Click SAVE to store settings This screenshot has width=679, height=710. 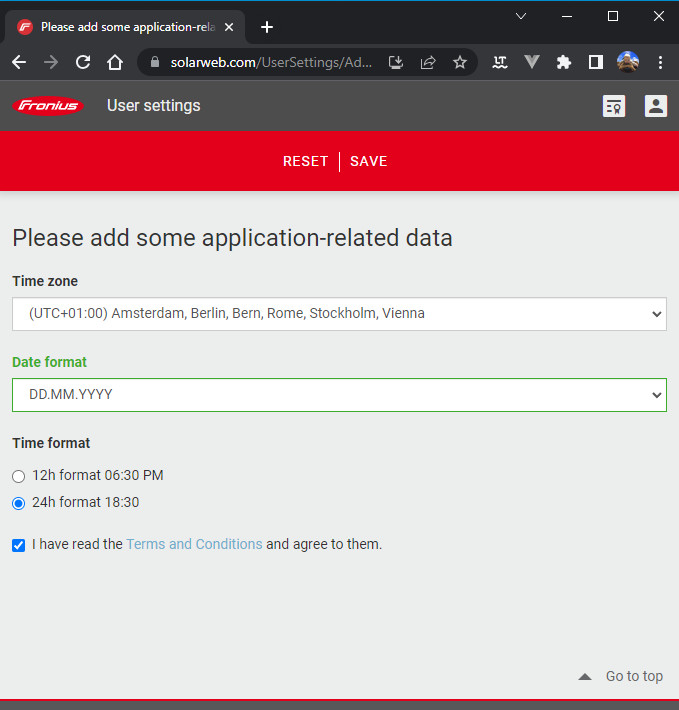click(368, 161)
